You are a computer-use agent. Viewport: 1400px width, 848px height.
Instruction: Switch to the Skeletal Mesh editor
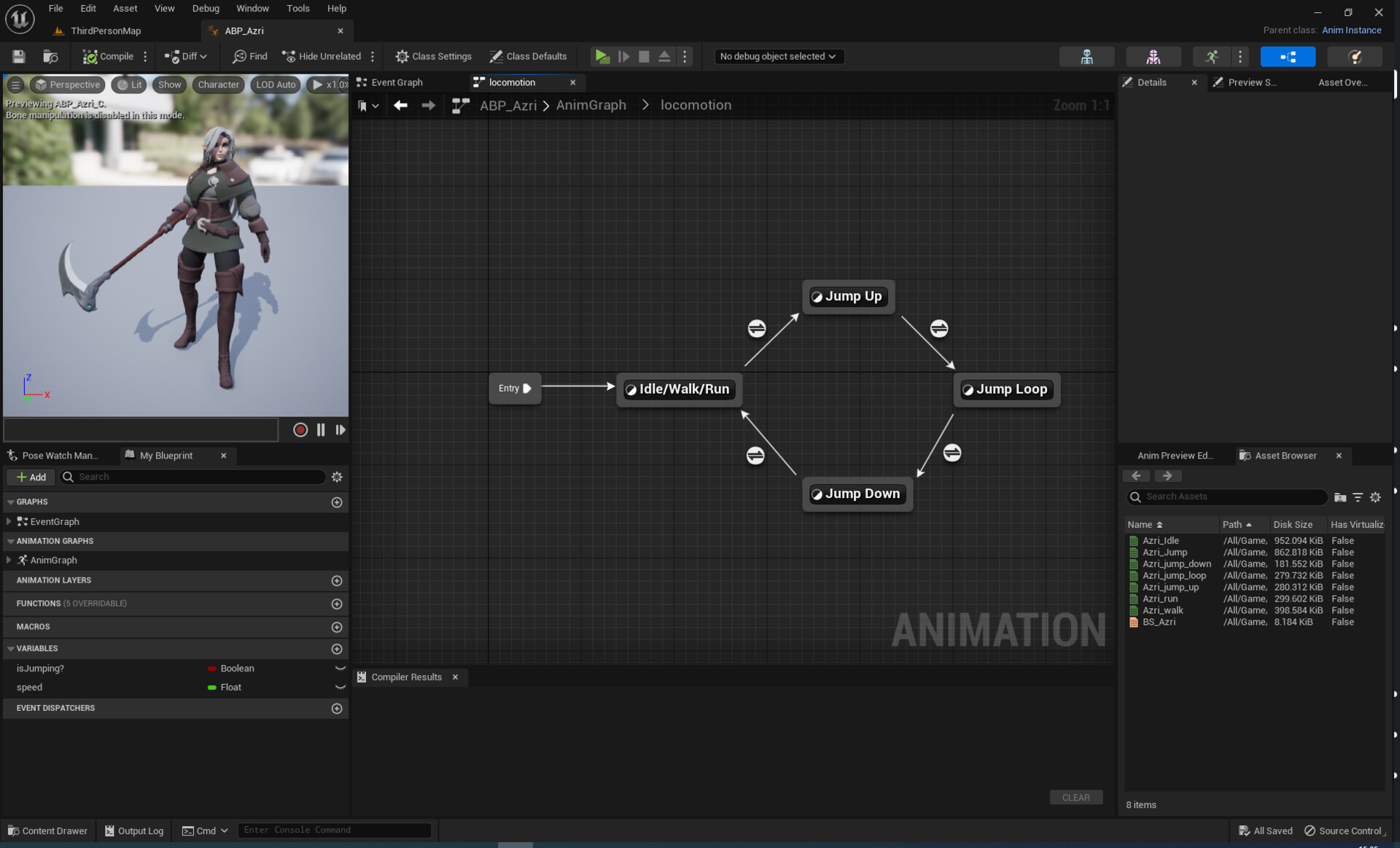(x=1154, y=56)
